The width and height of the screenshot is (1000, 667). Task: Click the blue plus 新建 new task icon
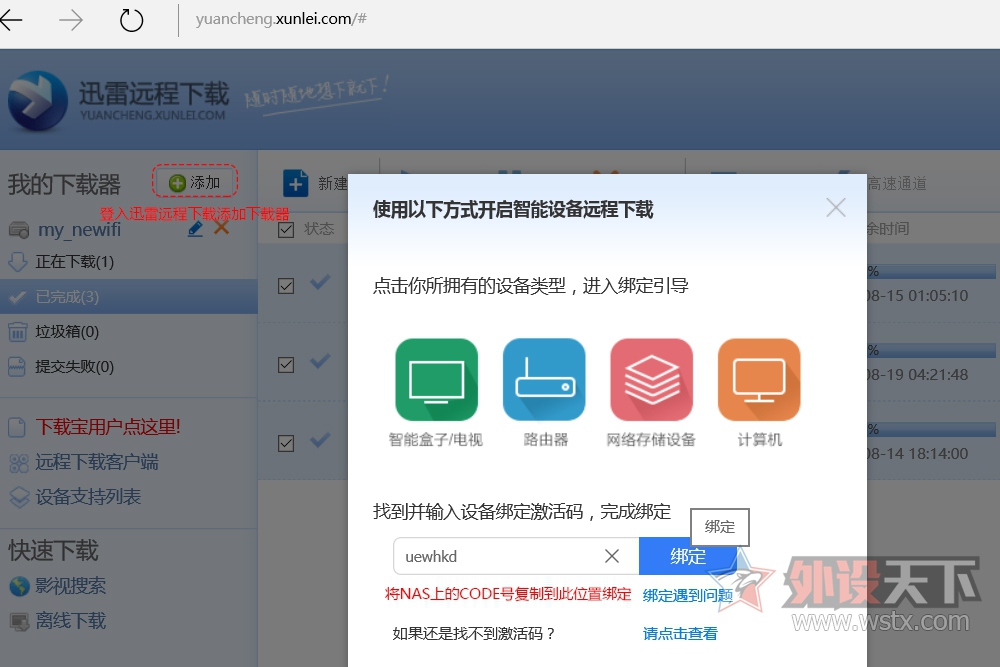[295, 184]
